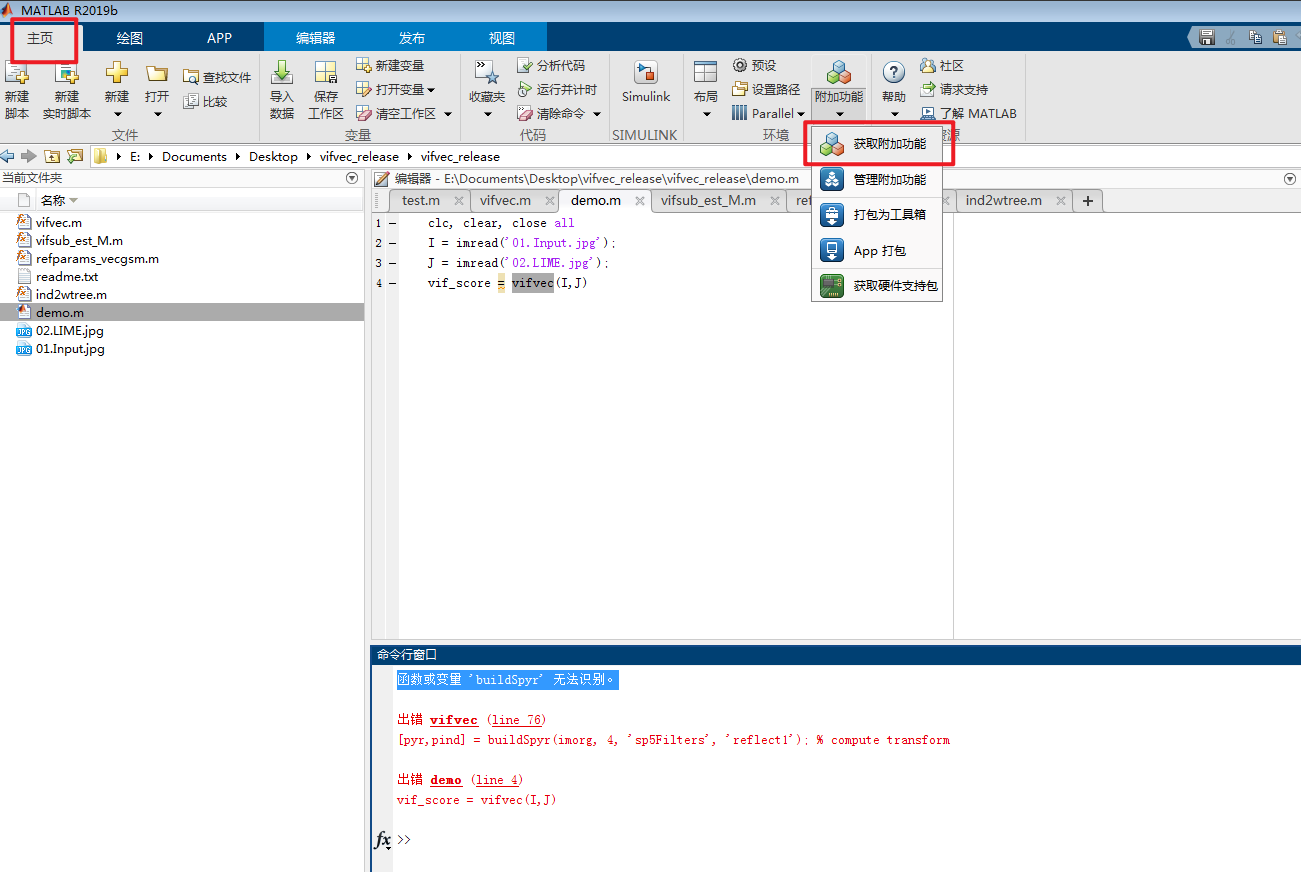The height and width of the screenshot is (872, 1301).
Task: Open the Parallel dropdown
Action: [x=795, y=113]
